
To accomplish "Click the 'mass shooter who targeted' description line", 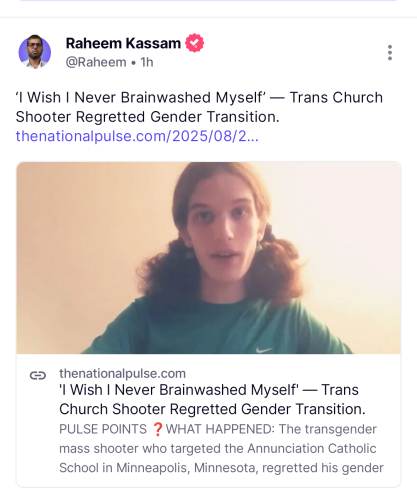I will pos(218,448).
